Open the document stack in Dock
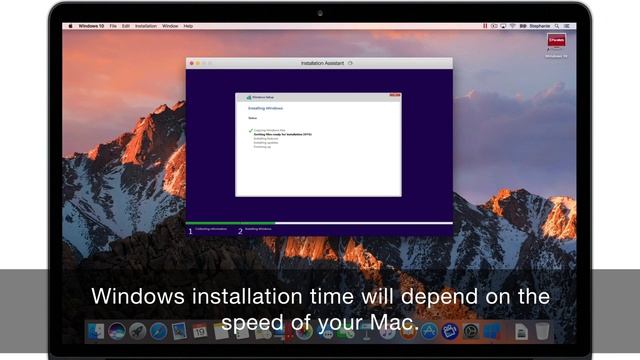 pos(521,332)
